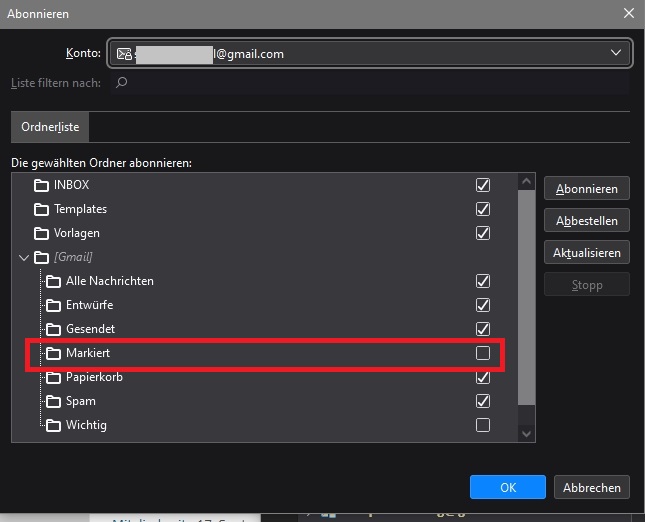This screenshot has width=645, height=522.
Task: Uncheck the Vorlagen subscription checkbox
Action: 483,233
